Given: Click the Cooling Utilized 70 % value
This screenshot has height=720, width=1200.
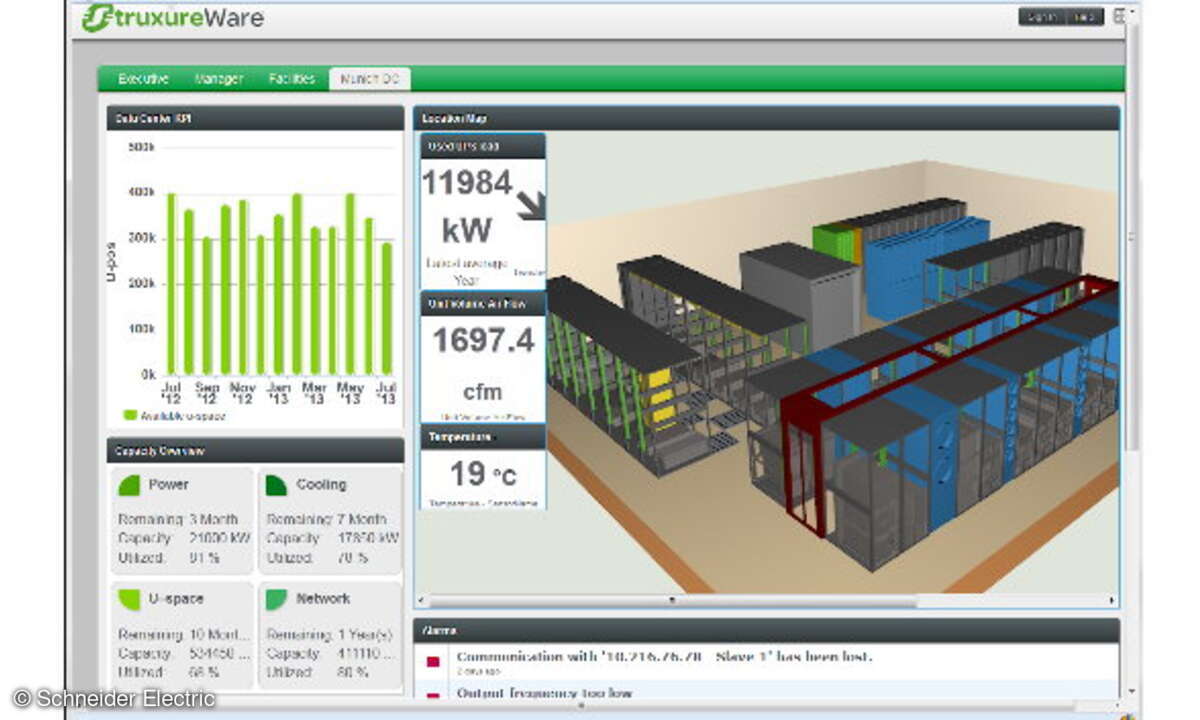Looking at the screenshot, I should click(352, 557).
